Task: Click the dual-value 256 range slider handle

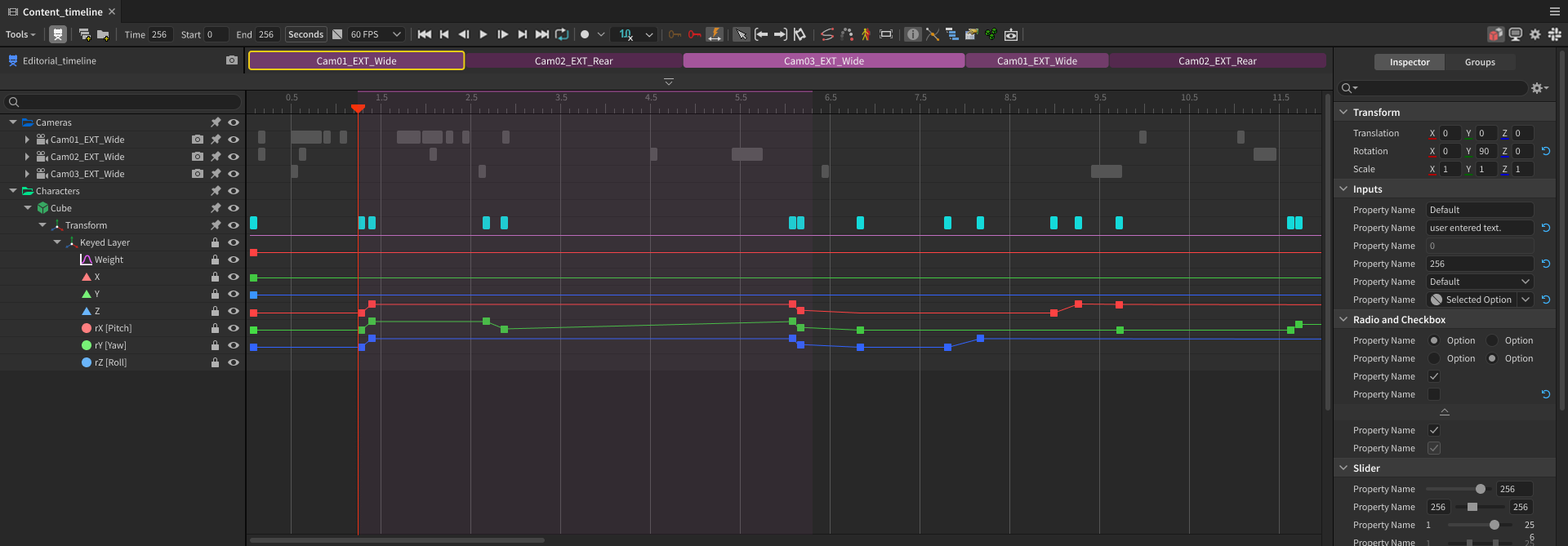Action: [1472, 507]
